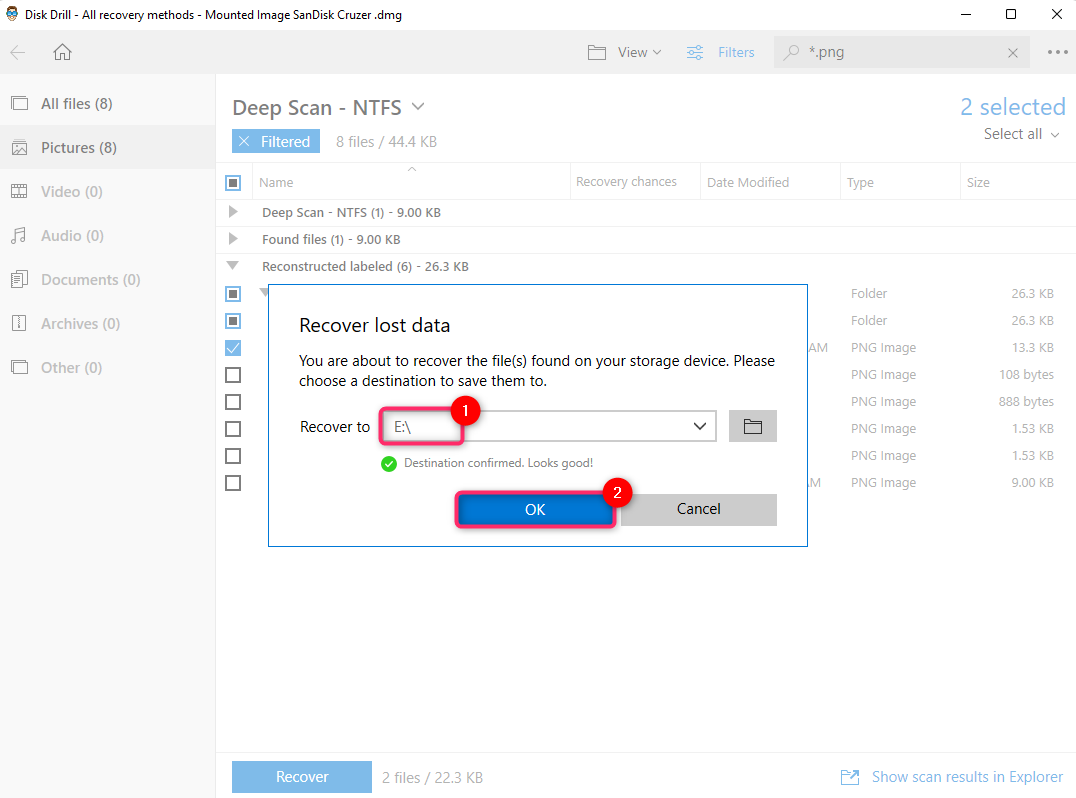This screenshot has height=798, width=1076.
Task: Open the Deep Scan - NTFS title dropdown
Action: [418, 107]
